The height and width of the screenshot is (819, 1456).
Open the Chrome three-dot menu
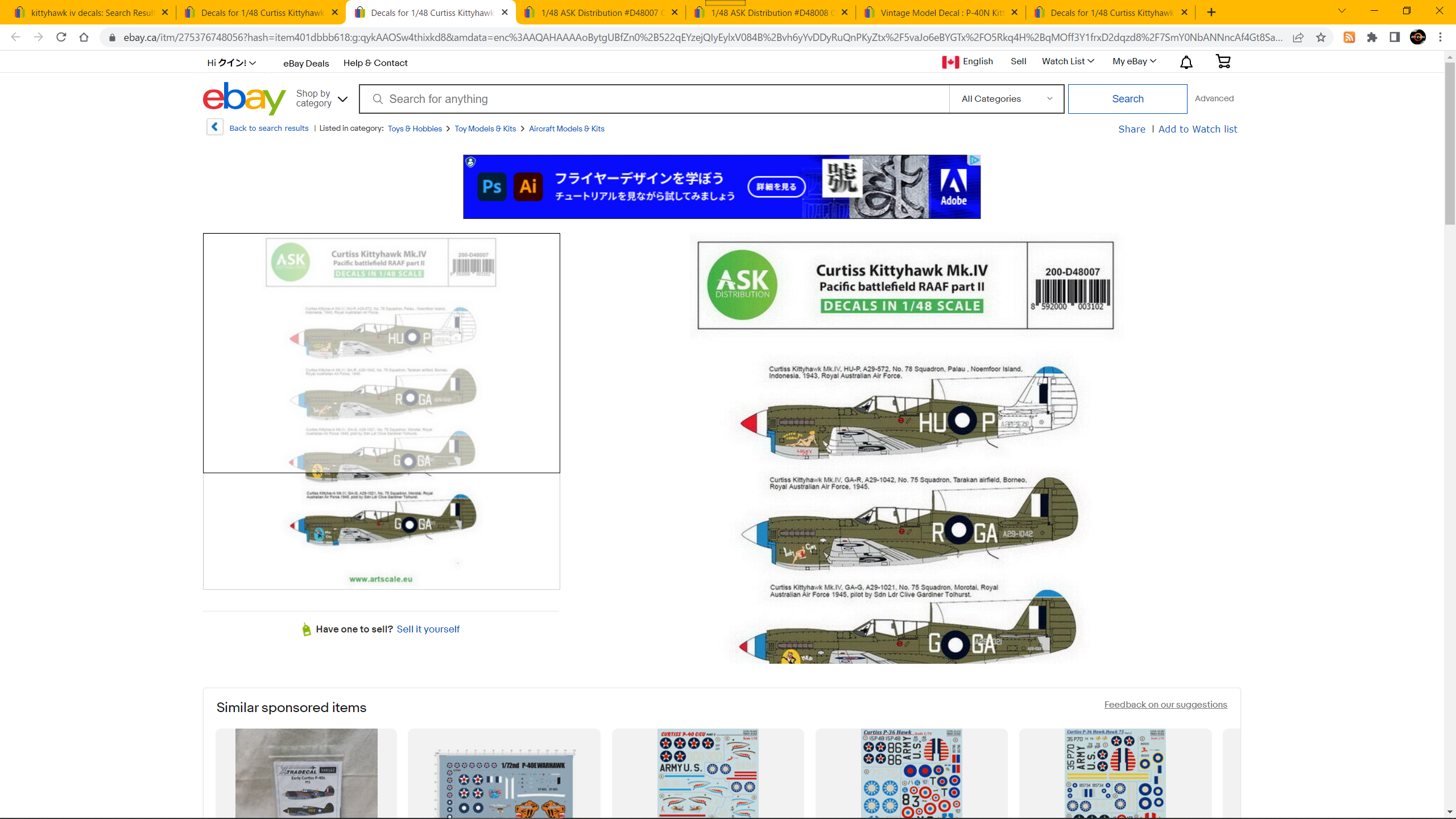(x=1441, y=38)
